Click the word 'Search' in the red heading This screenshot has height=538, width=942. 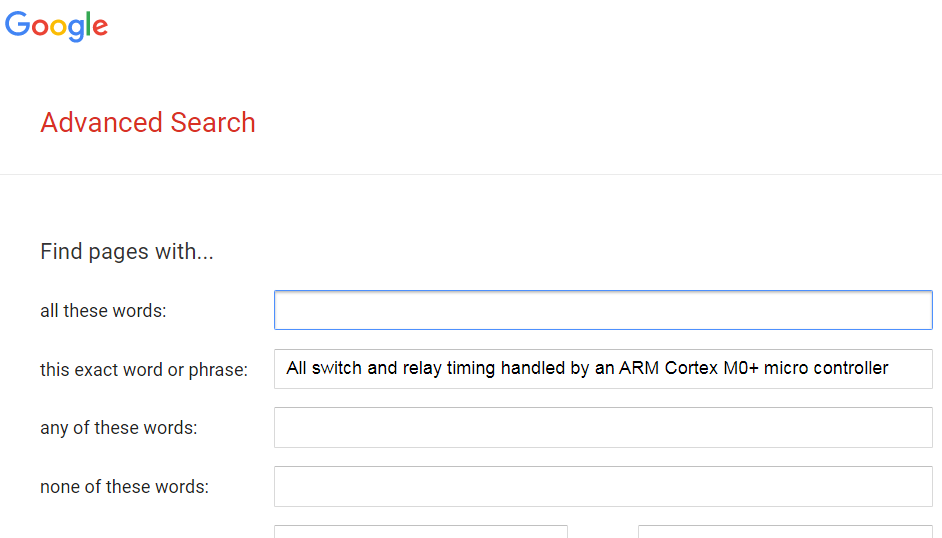tap(213, 122)
